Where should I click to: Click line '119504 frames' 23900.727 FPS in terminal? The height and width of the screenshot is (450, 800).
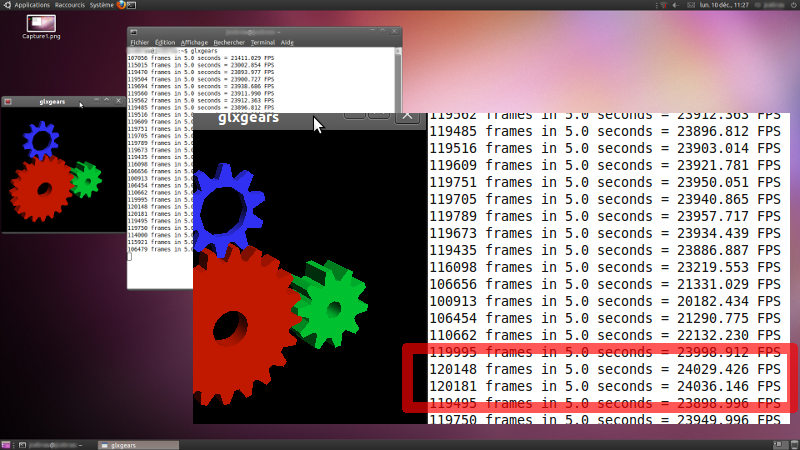201,80
